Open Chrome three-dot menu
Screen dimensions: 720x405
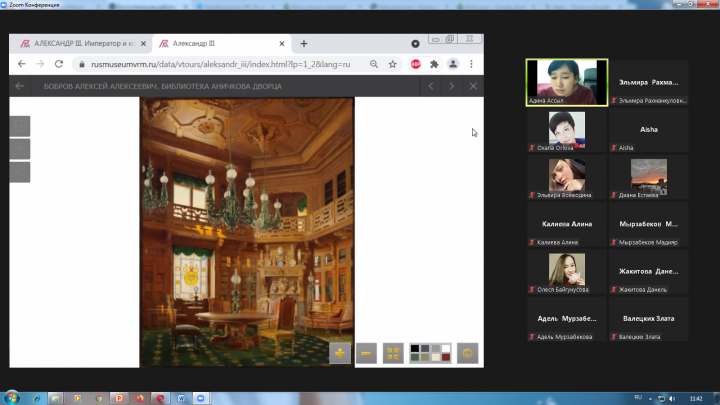tap(471, 64)
